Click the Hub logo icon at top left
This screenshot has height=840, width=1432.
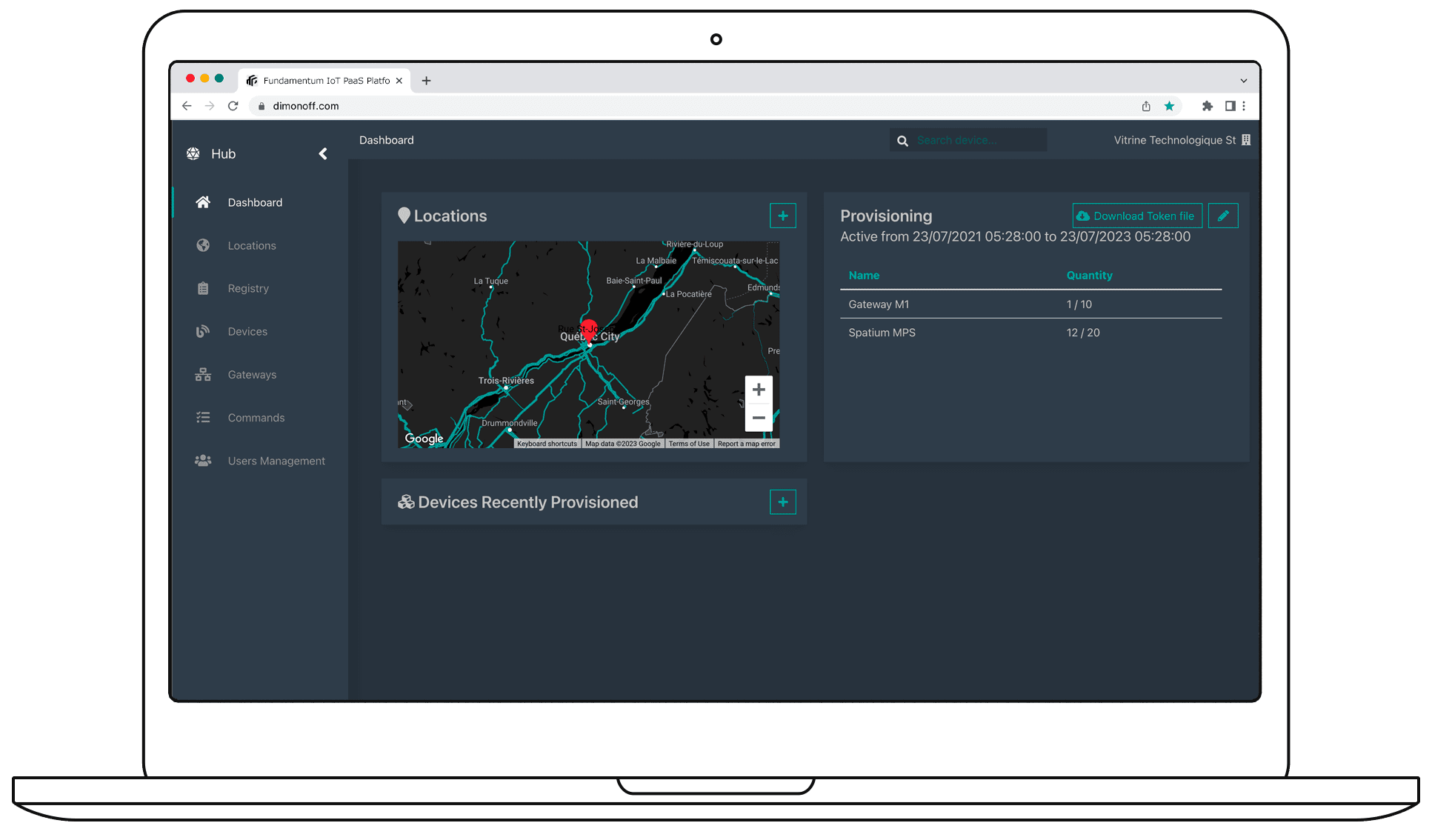click(193, 153)
